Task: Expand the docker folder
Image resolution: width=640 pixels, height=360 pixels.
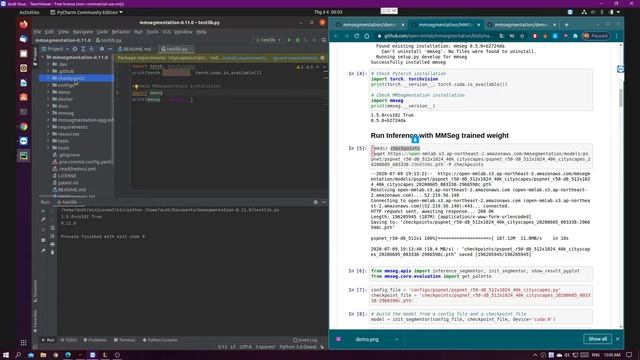Action: [48, 99]
